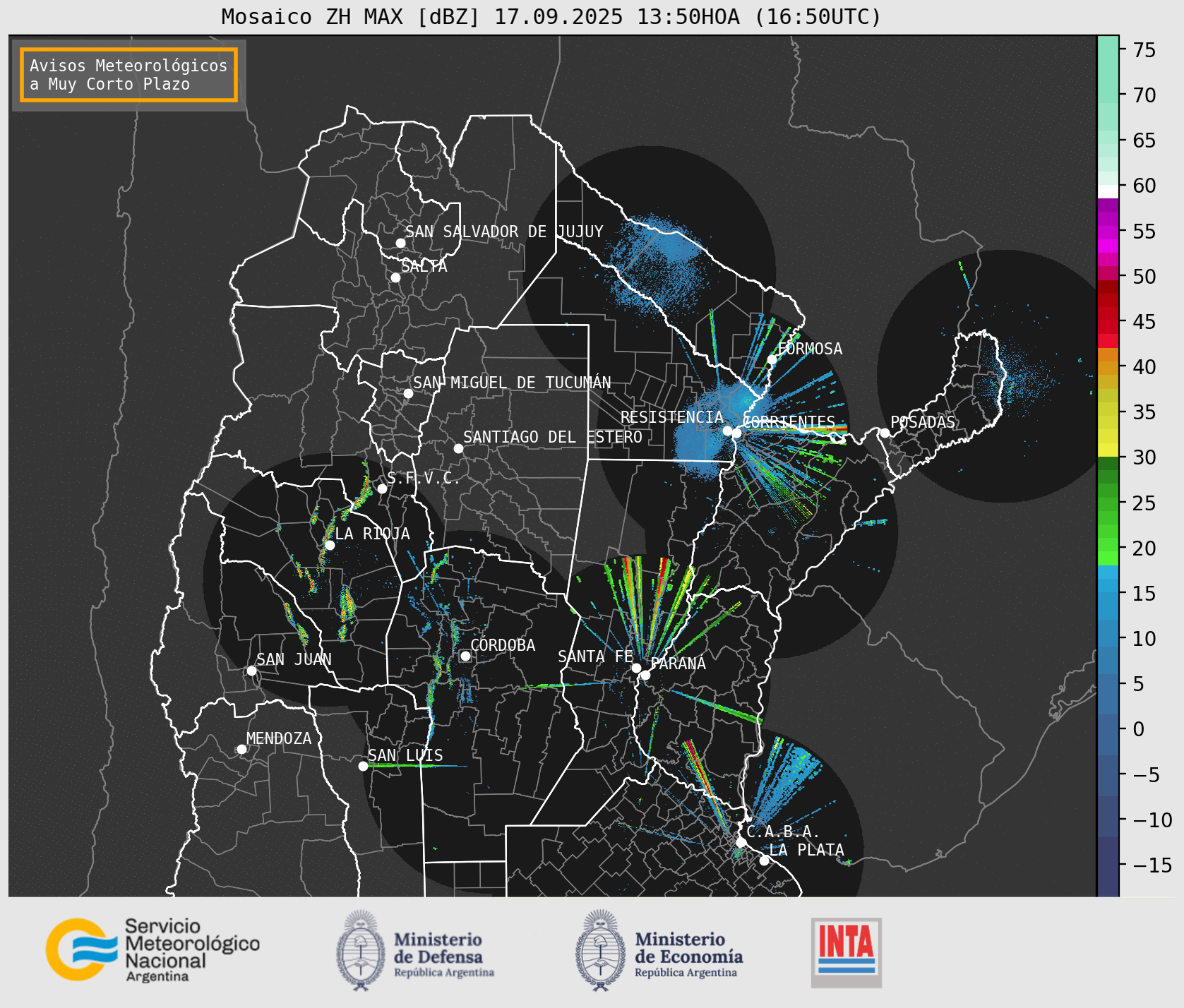Click the Santa Fe city marker
The width and height of the screenshot is (1184, 1008).
(x=636, y=668)
